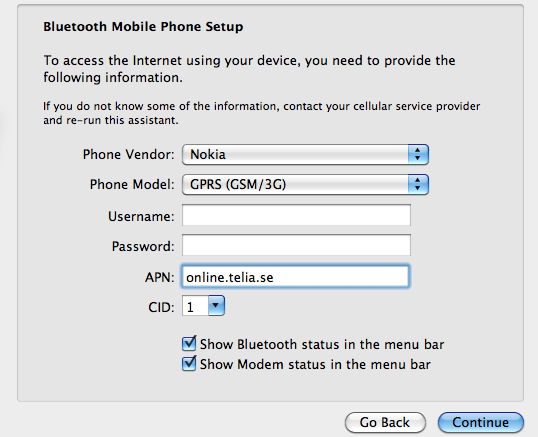This screenshot has height=437, width=538.
Task: Focus the Password text field
Action: tap(296, 245)
